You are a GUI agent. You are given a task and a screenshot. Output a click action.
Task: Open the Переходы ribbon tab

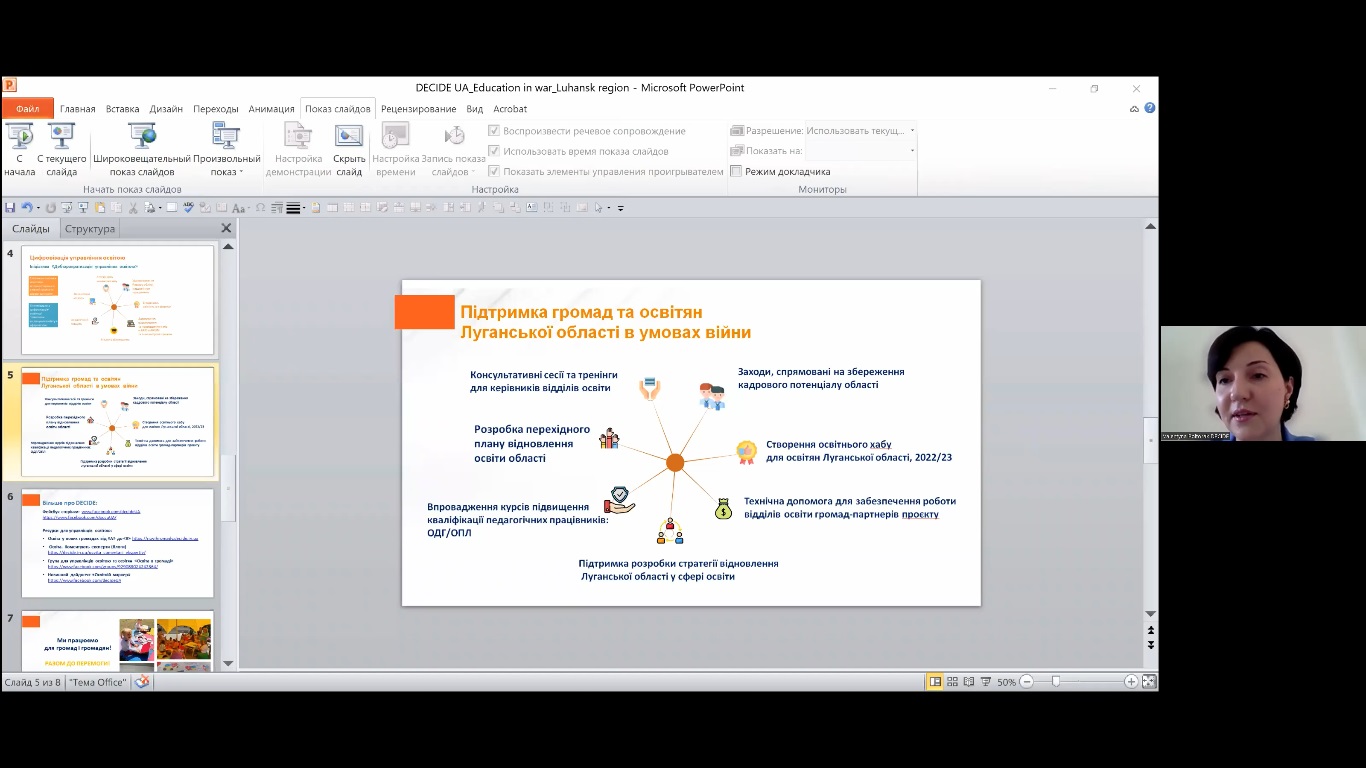tap(216, 109)
